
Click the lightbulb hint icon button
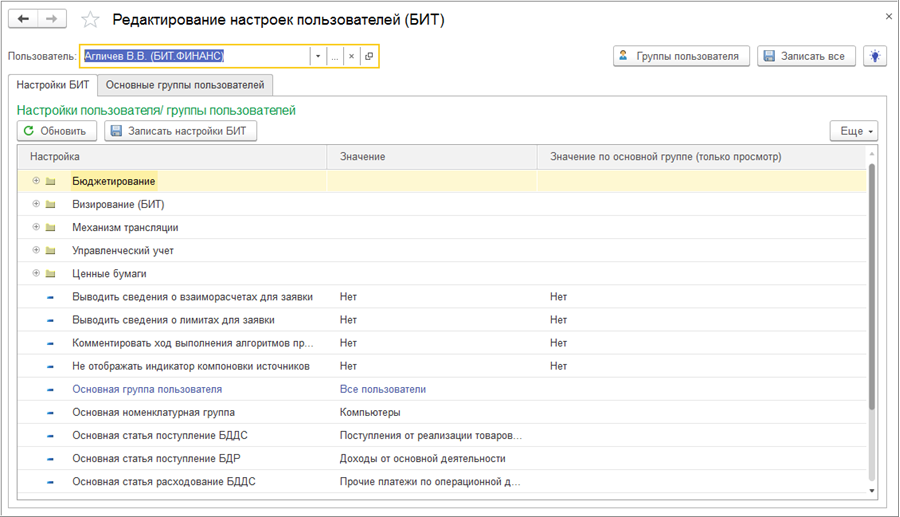coord(876,56)
